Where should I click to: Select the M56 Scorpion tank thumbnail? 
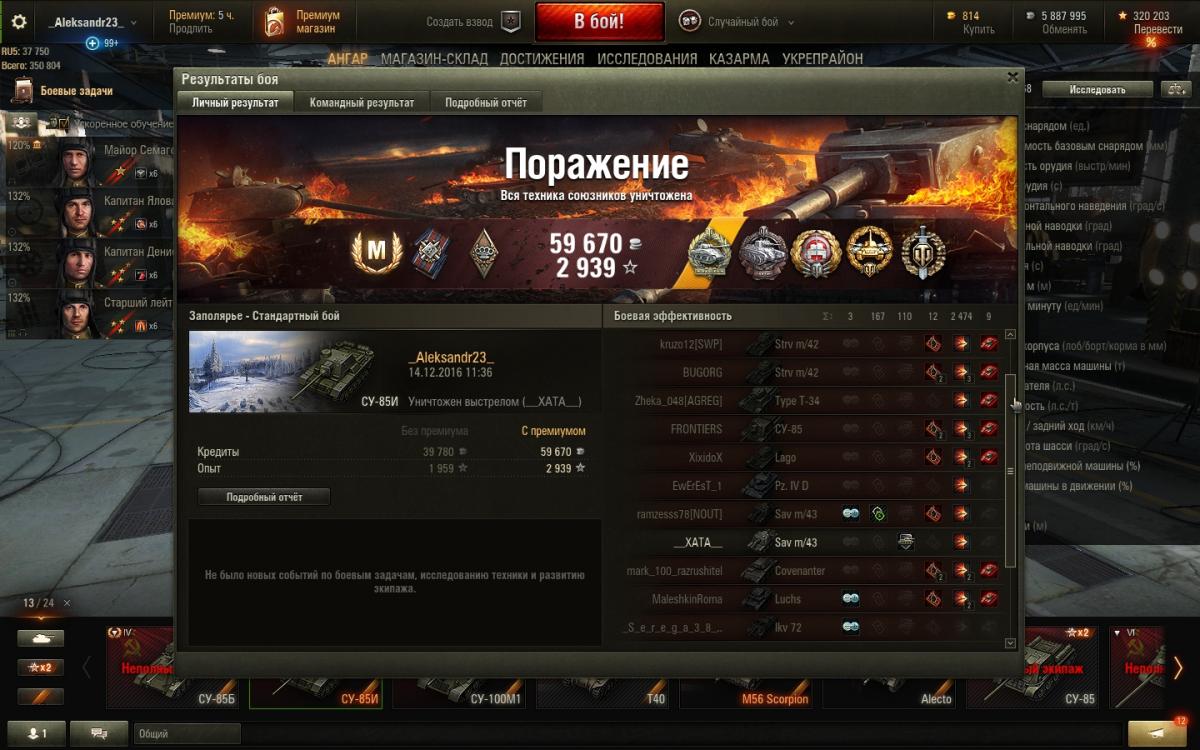coord(750,667)
